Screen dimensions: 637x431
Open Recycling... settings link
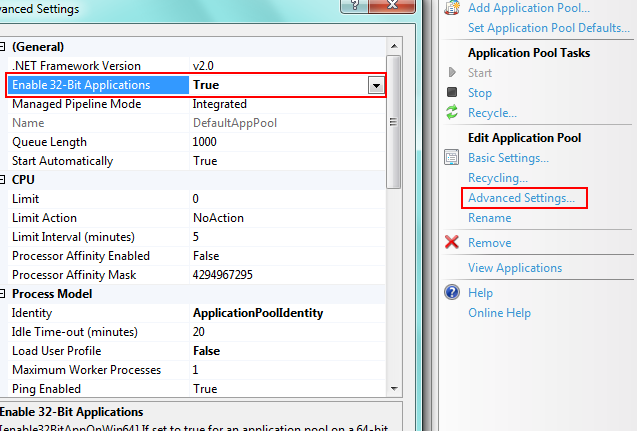click(x=498, y=178)
